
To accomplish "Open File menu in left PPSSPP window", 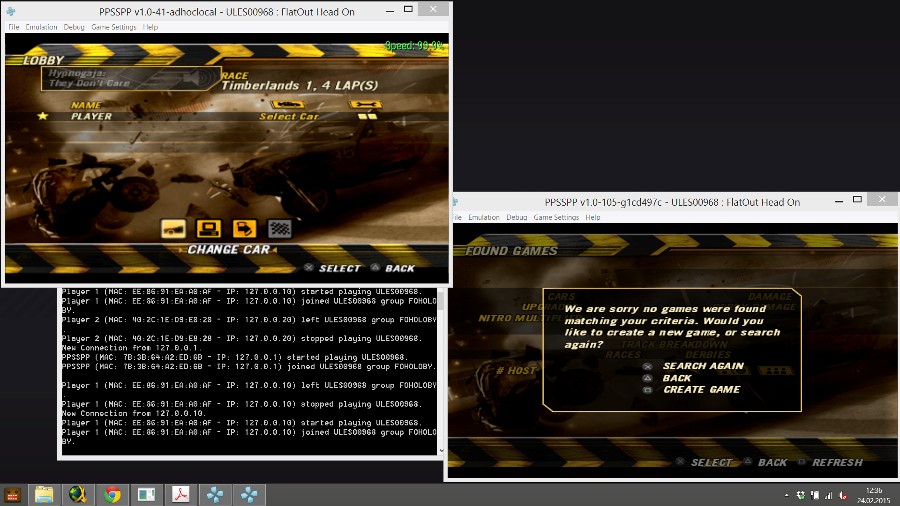I will [x=14, y=27].
